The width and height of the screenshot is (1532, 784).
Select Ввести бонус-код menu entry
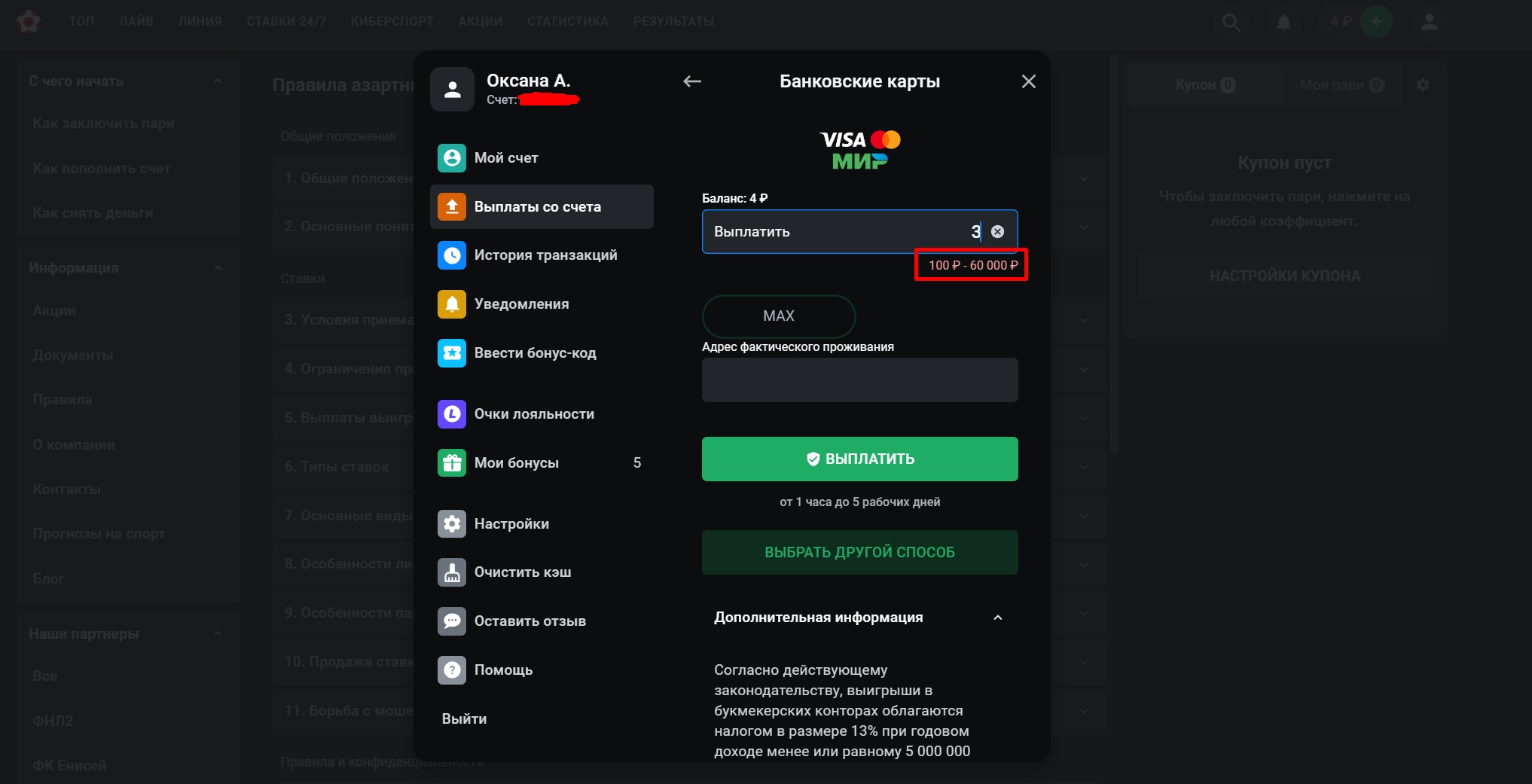click(x=534, y=353)
